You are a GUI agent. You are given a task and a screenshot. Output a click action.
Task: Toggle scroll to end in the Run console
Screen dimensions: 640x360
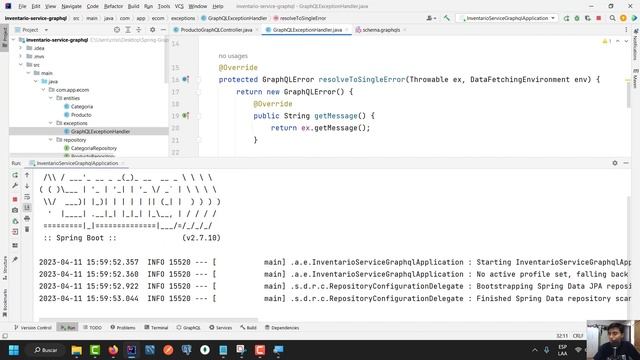(27, 207)
